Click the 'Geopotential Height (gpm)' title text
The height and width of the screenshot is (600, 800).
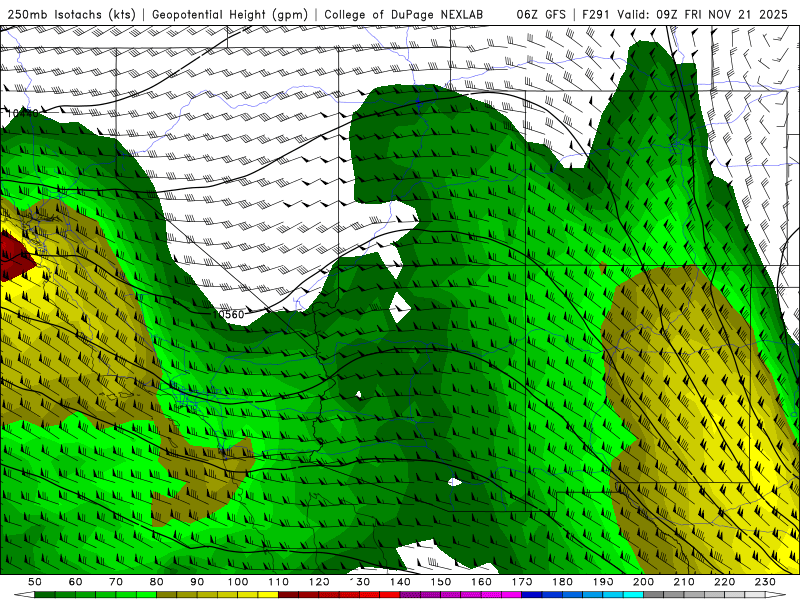[230, 15]
